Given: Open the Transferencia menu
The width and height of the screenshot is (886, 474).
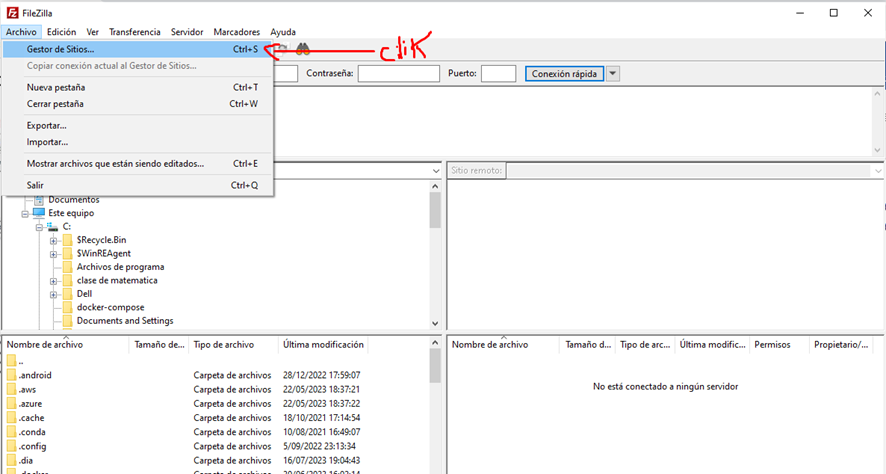Looking at the screenshot, I should pyautogui.click(x=134, y=32).
